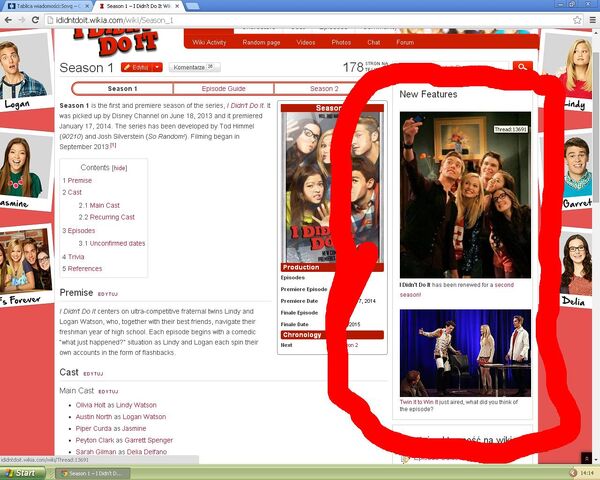Viewport: 600px width, 480px height.
Task: Jump to 4 Trivia in contents
Action: pyautogui.click(x=73, y=256)
